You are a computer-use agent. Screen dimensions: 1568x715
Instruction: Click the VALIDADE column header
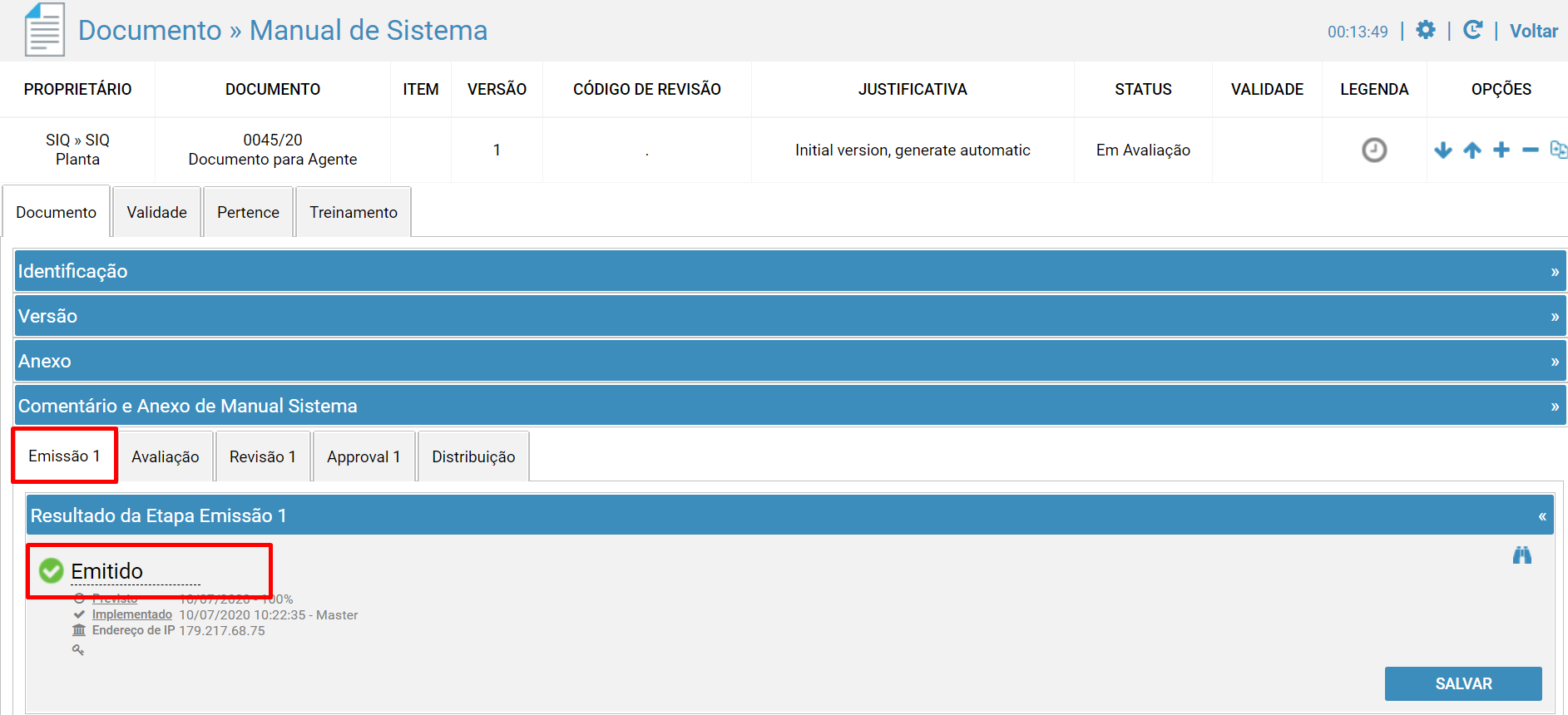pos(1267,89)
